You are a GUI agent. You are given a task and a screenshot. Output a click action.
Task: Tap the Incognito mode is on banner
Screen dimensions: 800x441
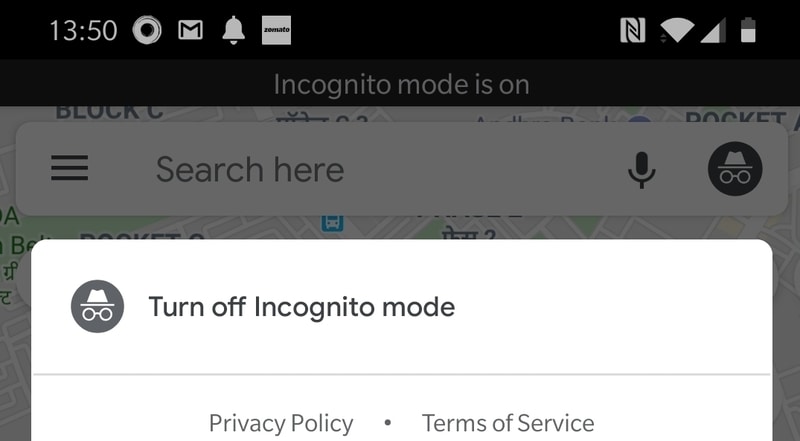[x=401, y=84]
